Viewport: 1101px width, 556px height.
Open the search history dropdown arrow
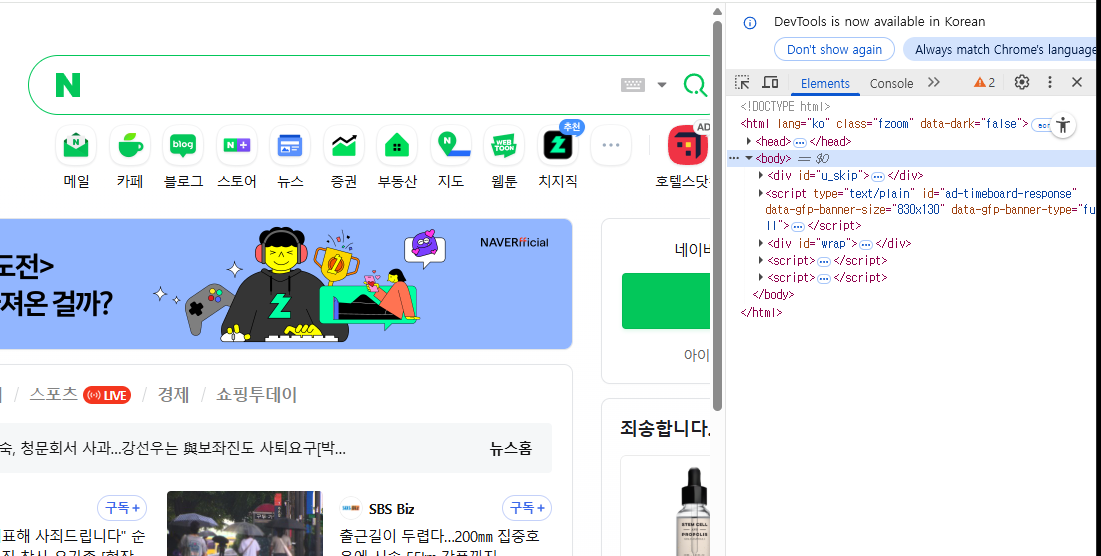661,85
